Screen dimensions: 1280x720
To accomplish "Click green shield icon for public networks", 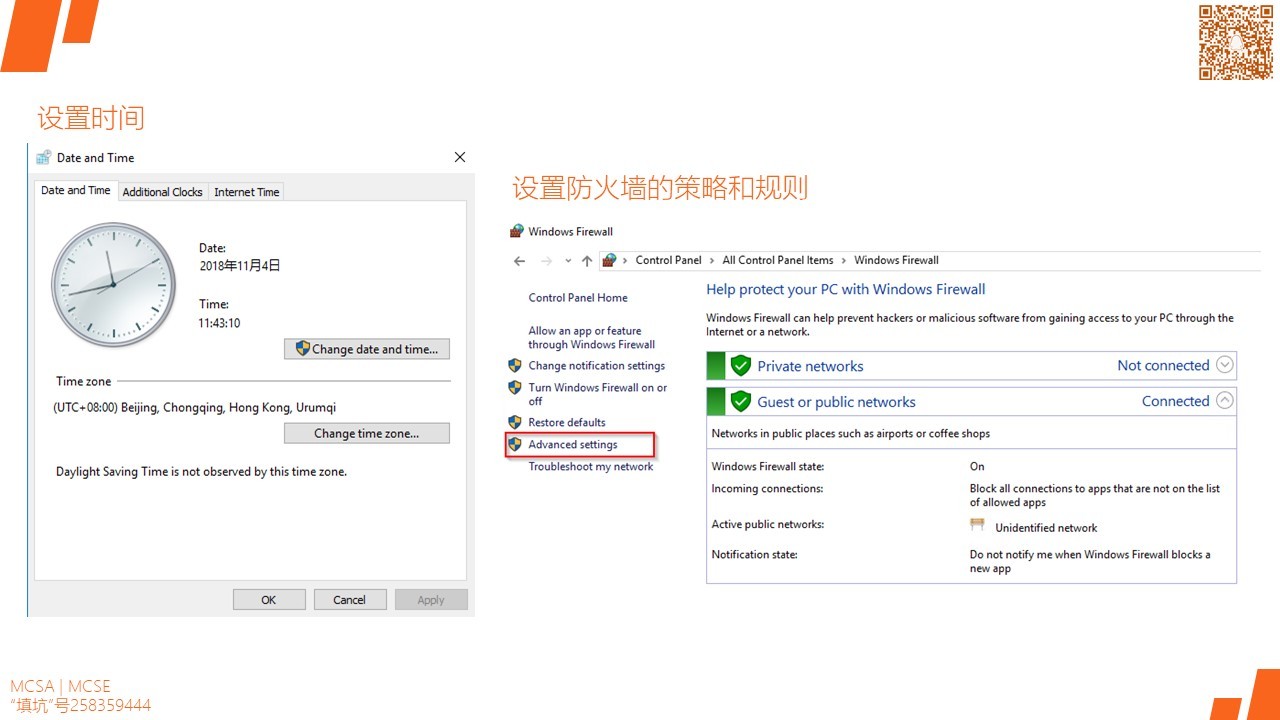I will tap(740, 402).
